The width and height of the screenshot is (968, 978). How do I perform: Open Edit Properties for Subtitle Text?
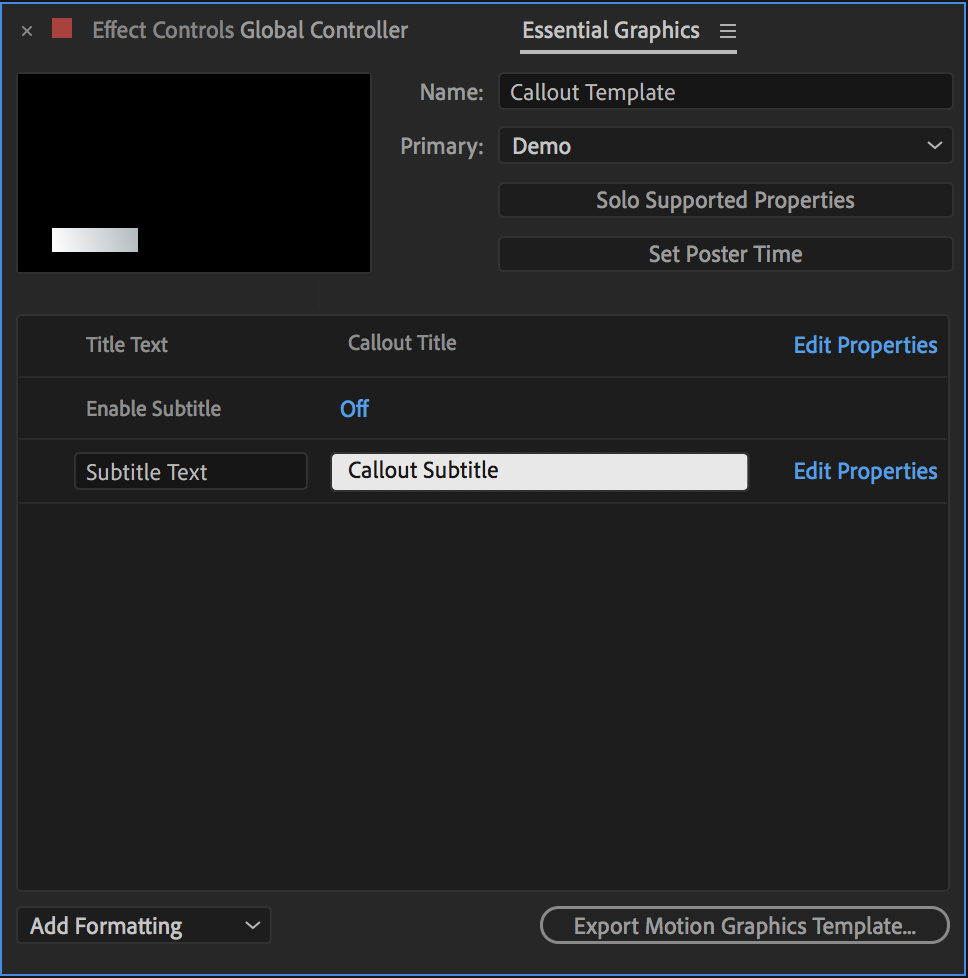click(865, 471)
